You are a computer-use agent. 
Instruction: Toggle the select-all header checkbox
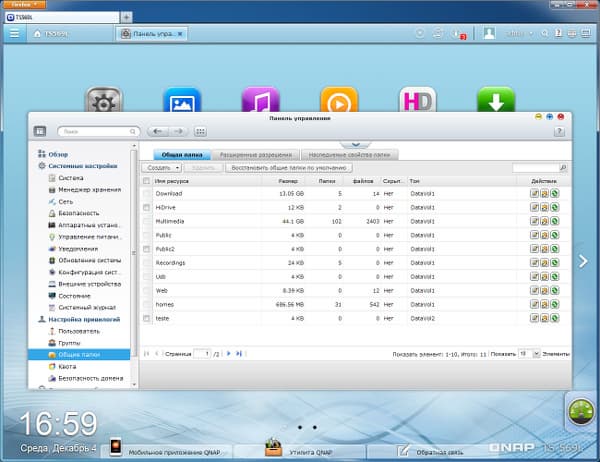[x=147, y=181]
